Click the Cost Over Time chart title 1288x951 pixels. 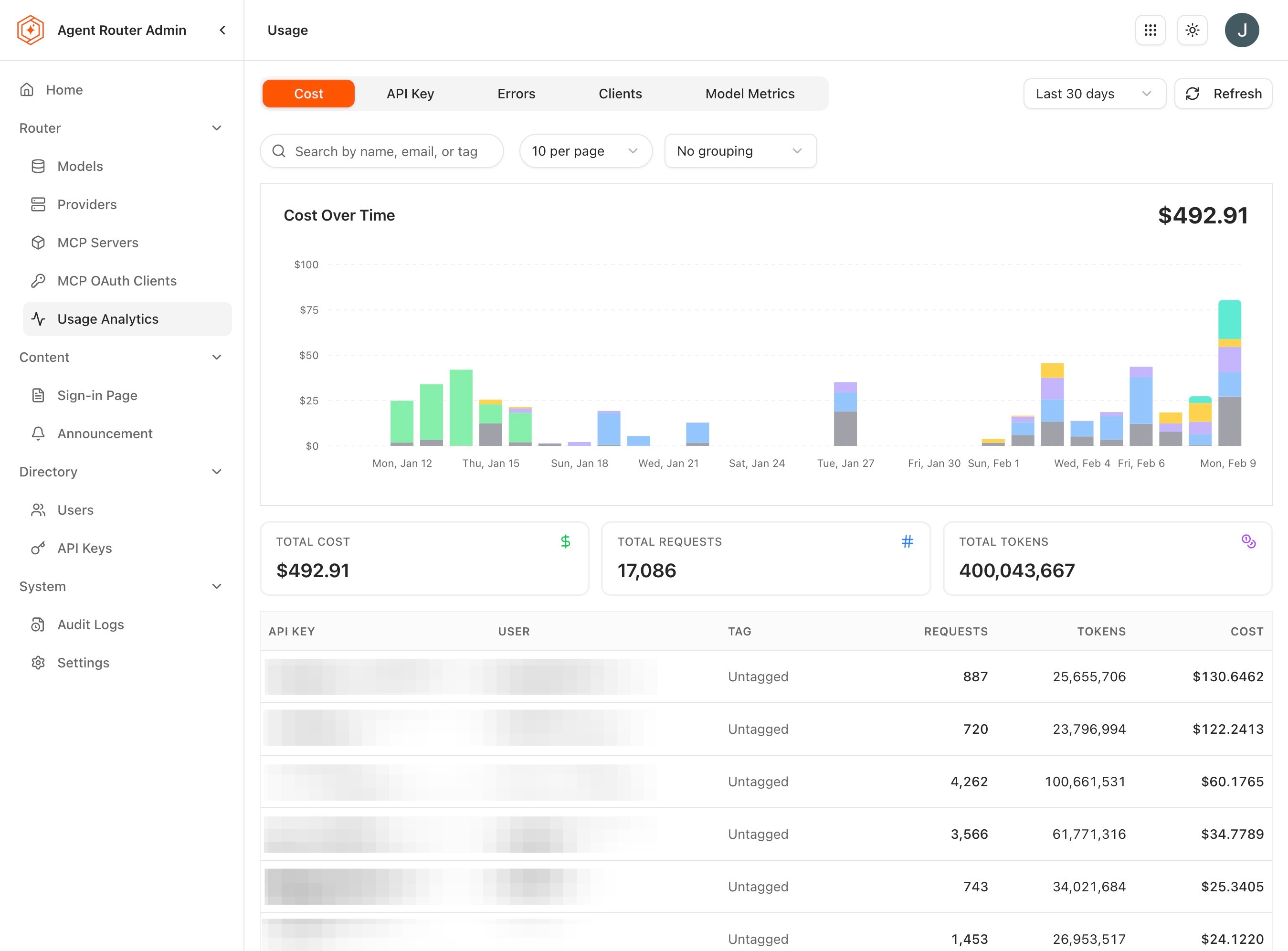339,215
